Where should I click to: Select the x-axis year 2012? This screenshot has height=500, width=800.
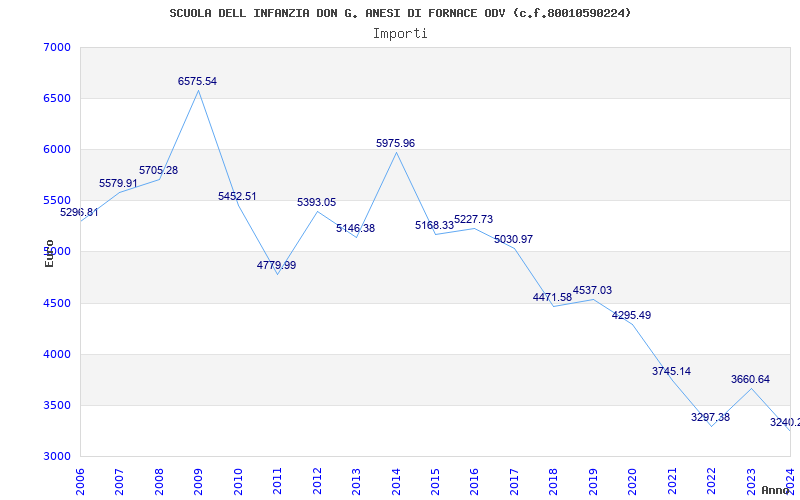tap(317, 482)
